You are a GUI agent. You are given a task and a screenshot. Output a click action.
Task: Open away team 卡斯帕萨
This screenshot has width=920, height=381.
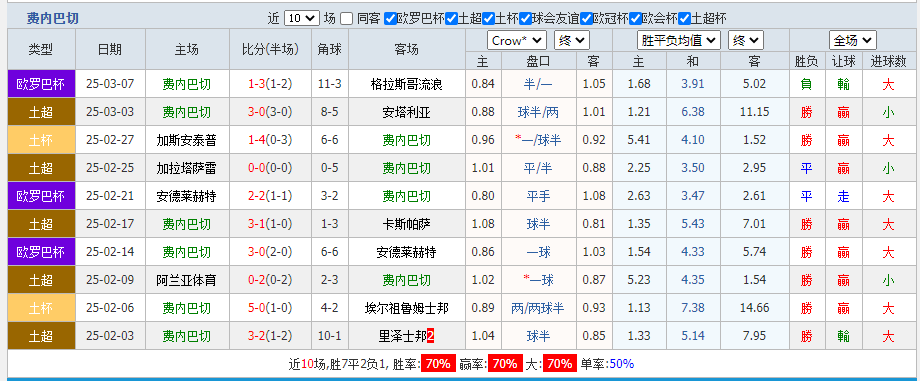point(407,224)
